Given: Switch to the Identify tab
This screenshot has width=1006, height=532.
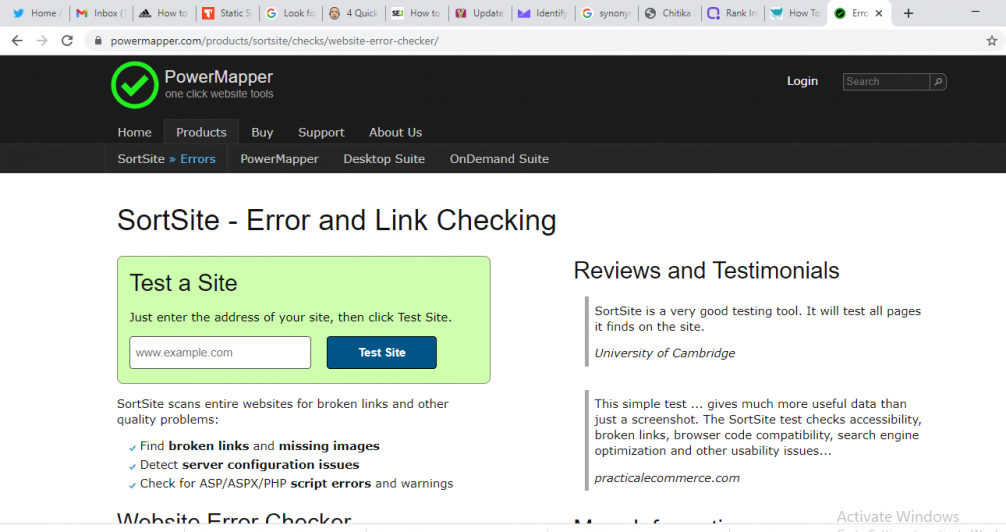Looking at the screenshot, I should [542, 13].
